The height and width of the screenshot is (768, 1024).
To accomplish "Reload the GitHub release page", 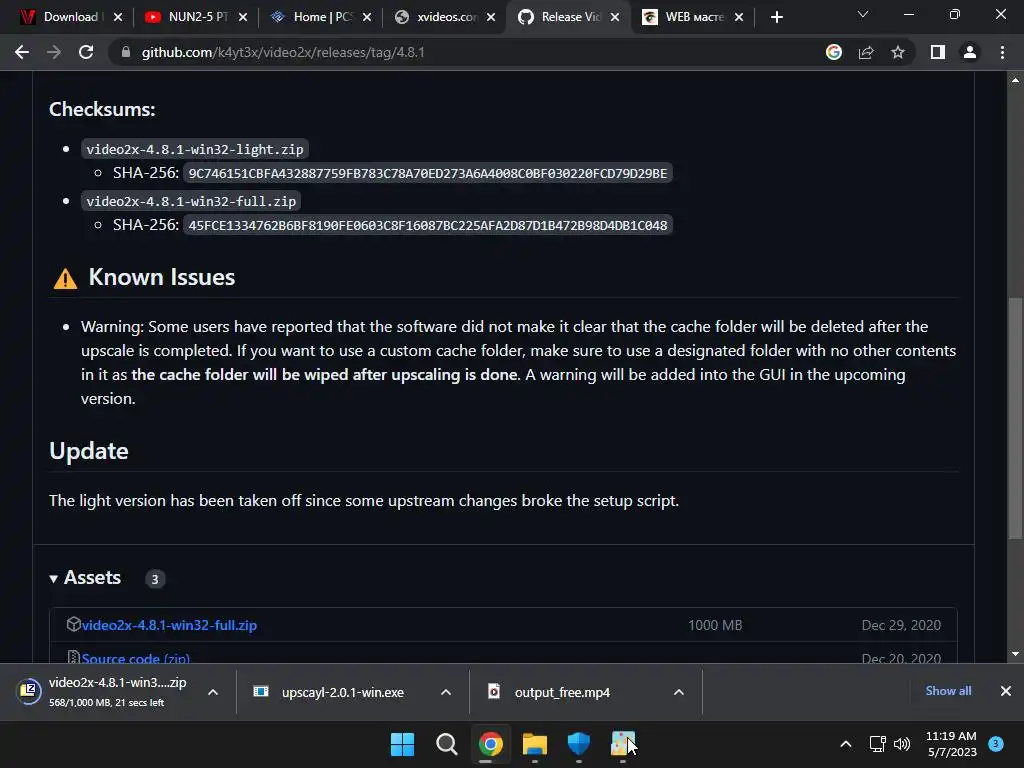I will coord(86,52).
